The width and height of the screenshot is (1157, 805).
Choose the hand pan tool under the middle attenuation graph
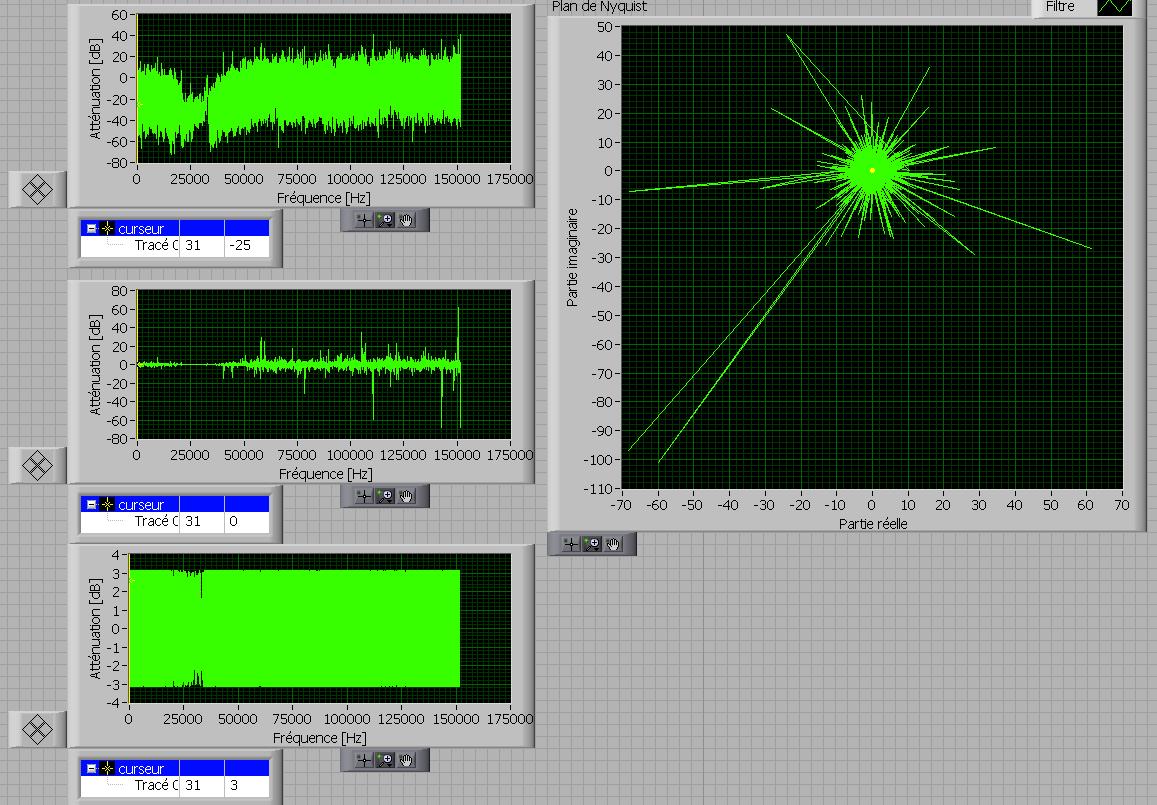click(x=407, y=496)
